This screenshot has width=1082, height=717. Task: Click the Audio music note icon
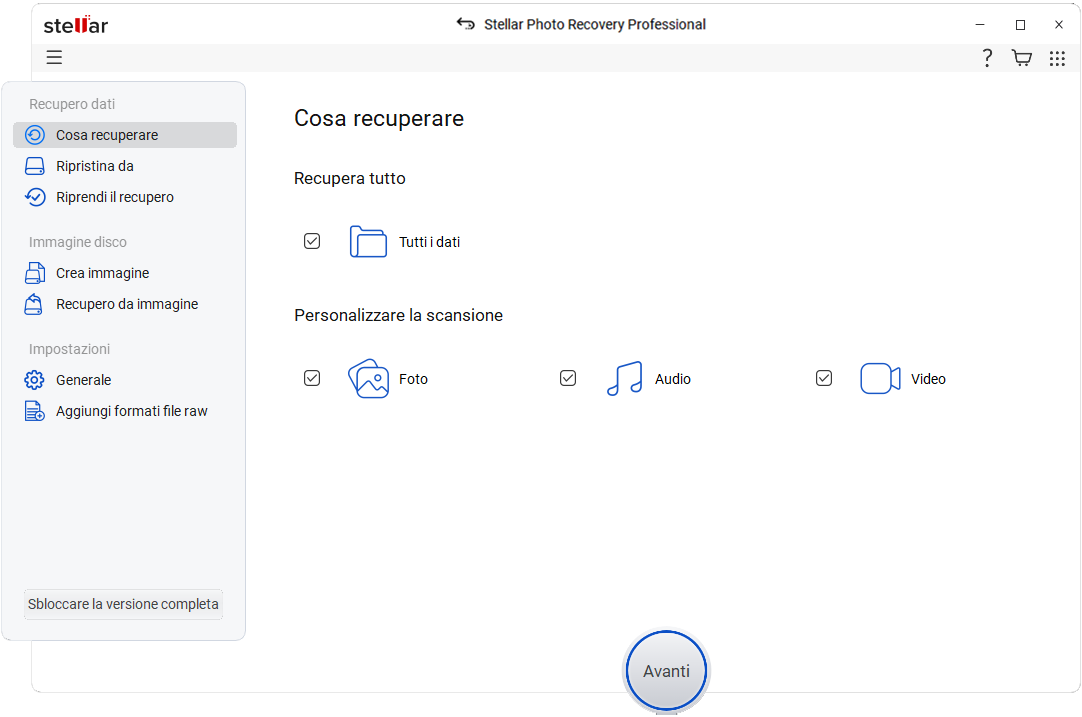[x=624, y=378]
